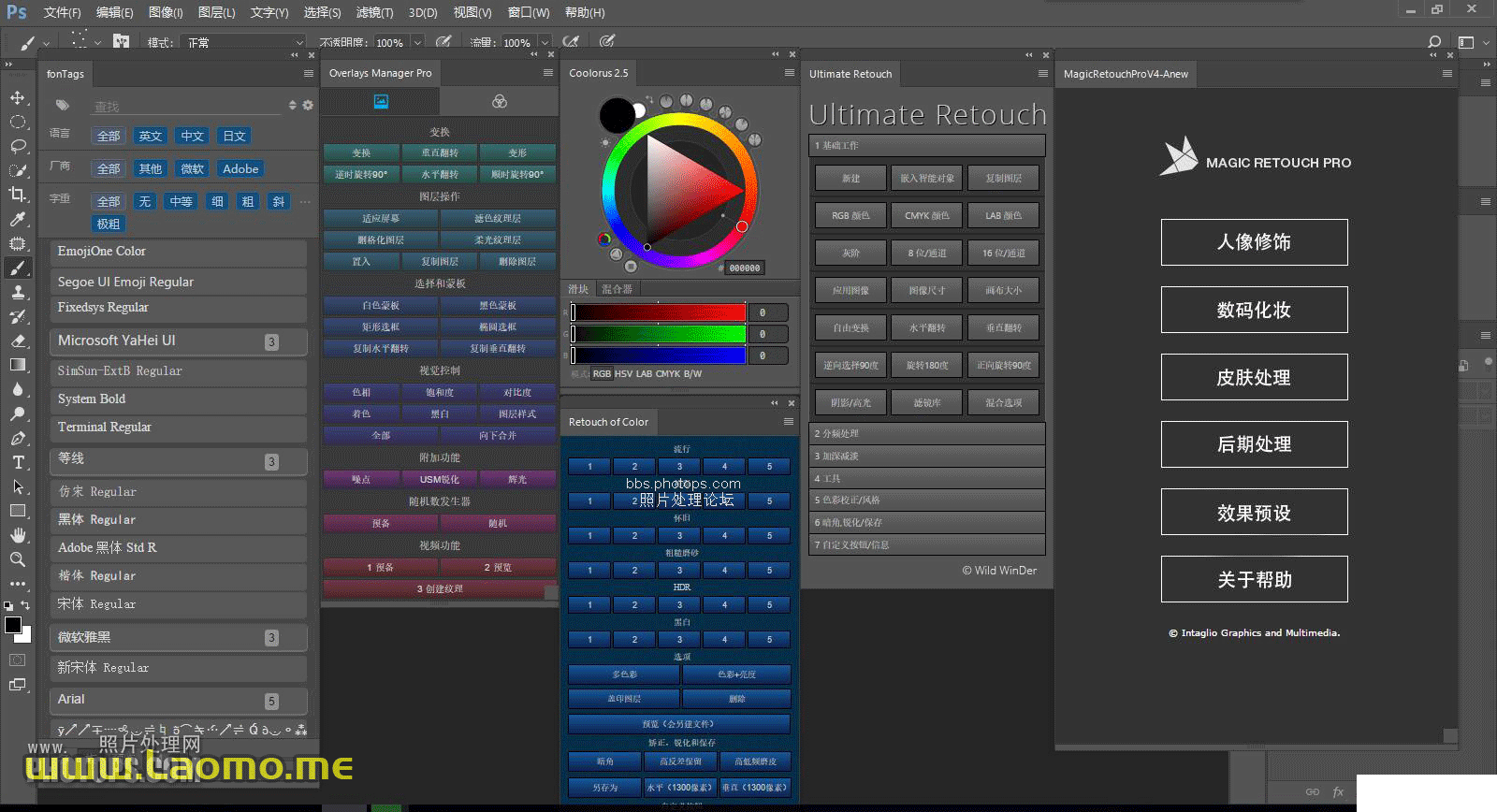
Task: Adjust the red R slider in Coolorus
Action: coord(659,312)
